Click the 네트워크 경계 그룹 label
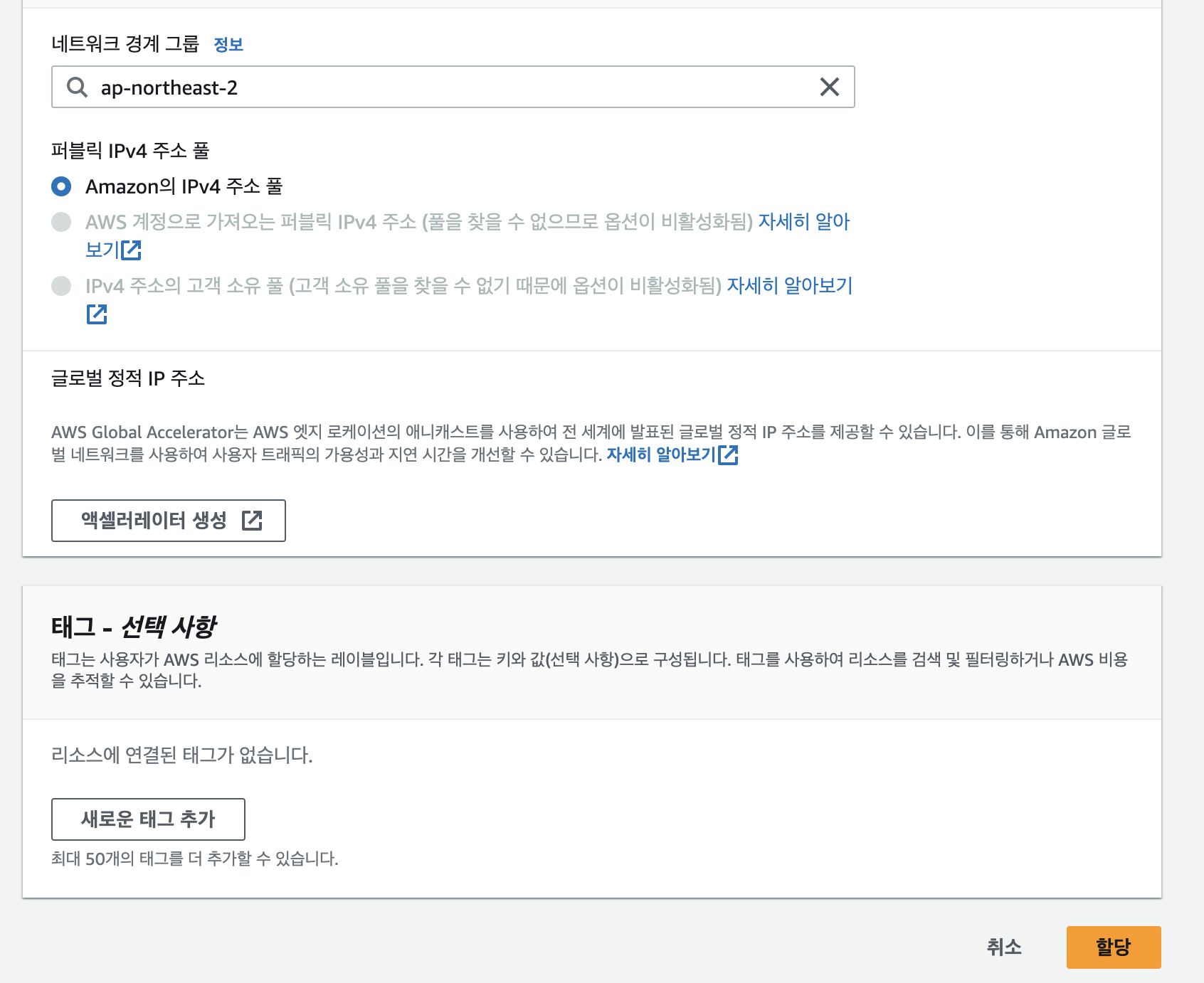1204x983 pixels. tap(125, 44)
